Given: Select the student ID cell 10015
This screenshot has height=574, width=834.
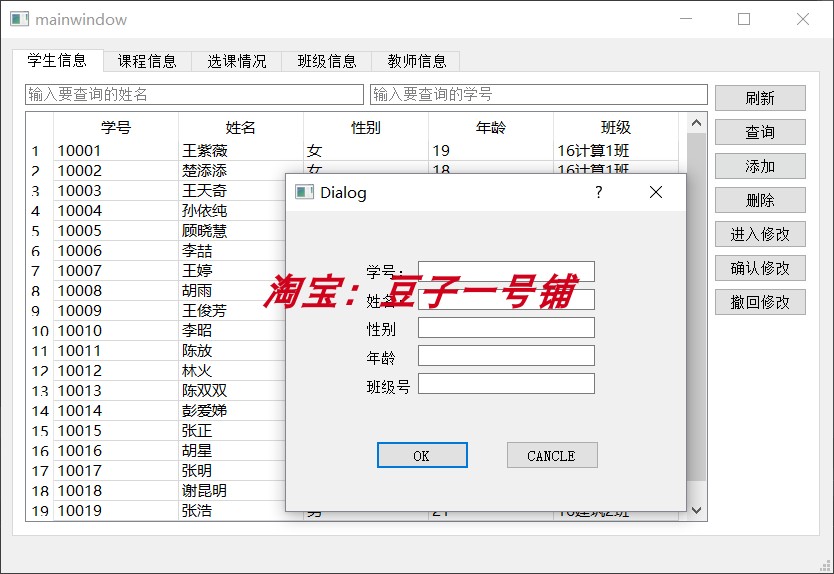Looking at the screenshot, I should point(116,431).
